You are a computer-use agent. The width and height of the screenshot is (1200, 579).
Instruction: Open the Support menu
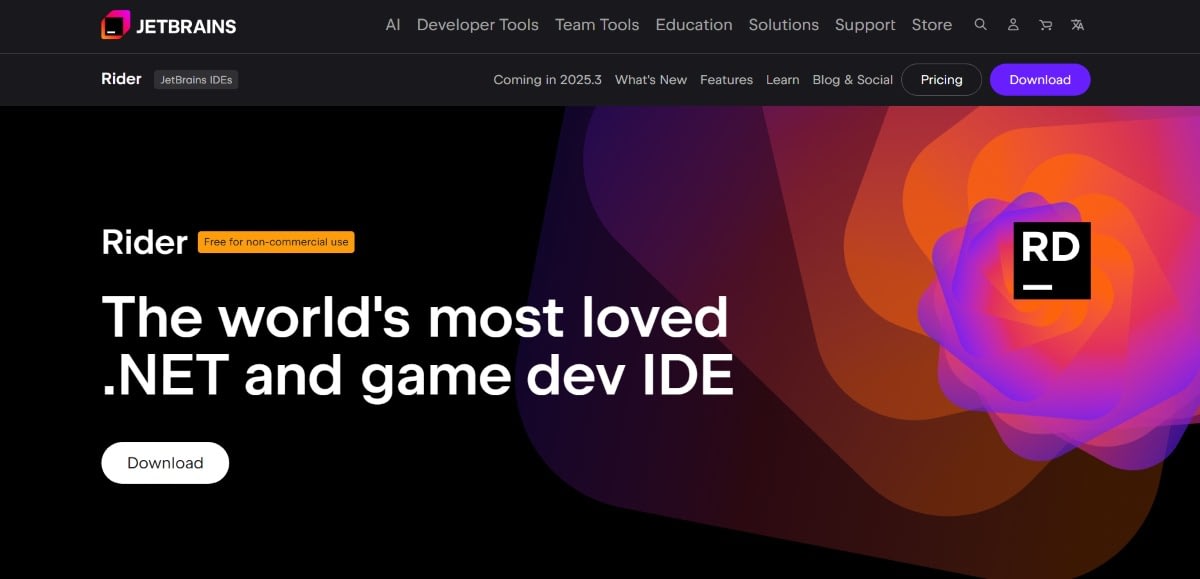click(x=865, y=25)
